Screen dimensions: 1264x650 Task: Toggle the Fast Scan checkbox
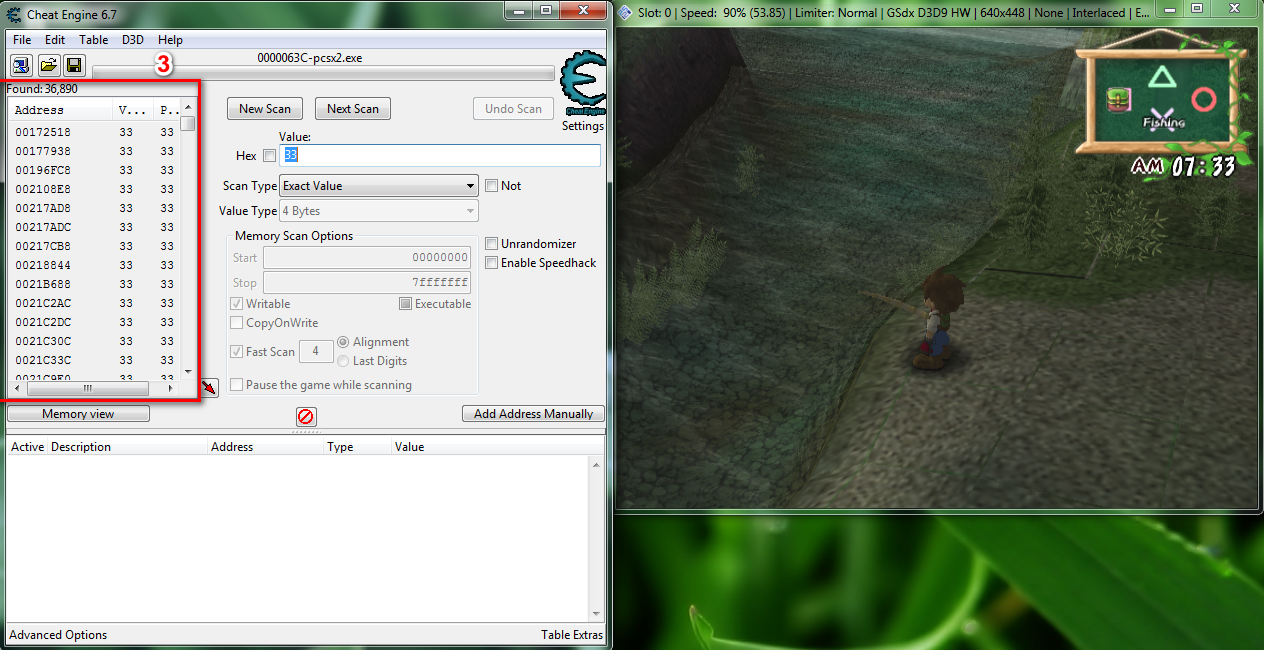pyautogui.click(x=237, y=352)
